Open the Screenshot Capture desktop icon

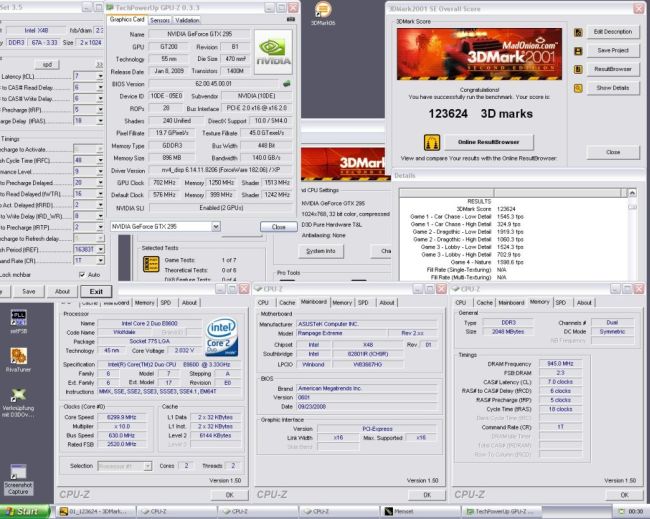[x=18, y=479]
